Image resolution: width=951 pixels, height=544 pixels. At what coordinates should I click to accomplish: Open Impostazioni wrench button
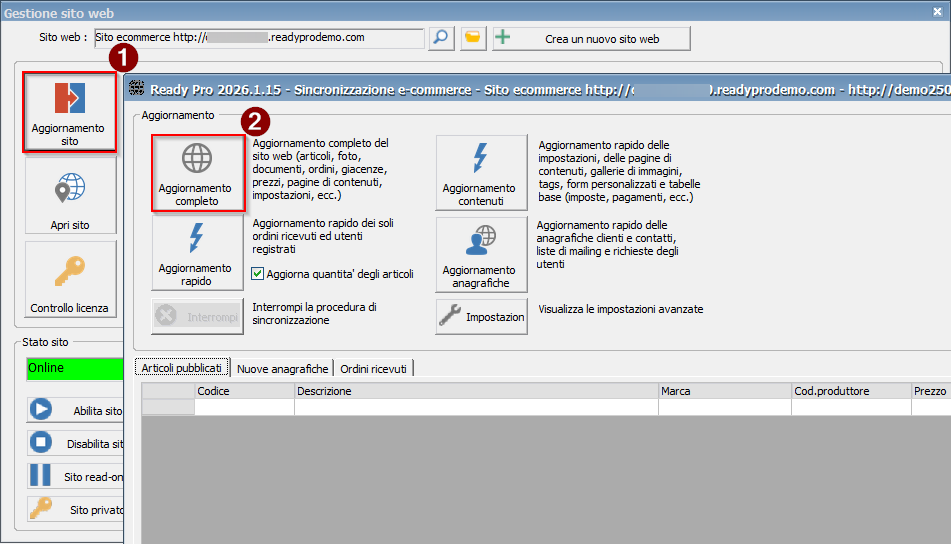point(481,316)
